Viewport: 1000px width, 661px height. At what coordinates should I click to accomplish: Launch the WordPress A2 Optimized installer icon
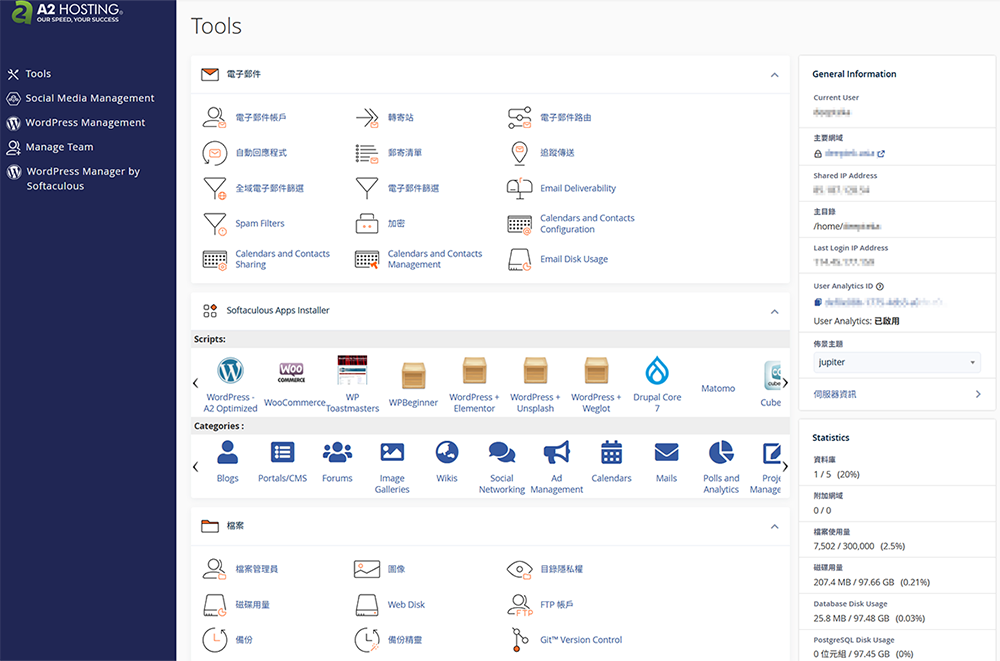coord(231,372)
